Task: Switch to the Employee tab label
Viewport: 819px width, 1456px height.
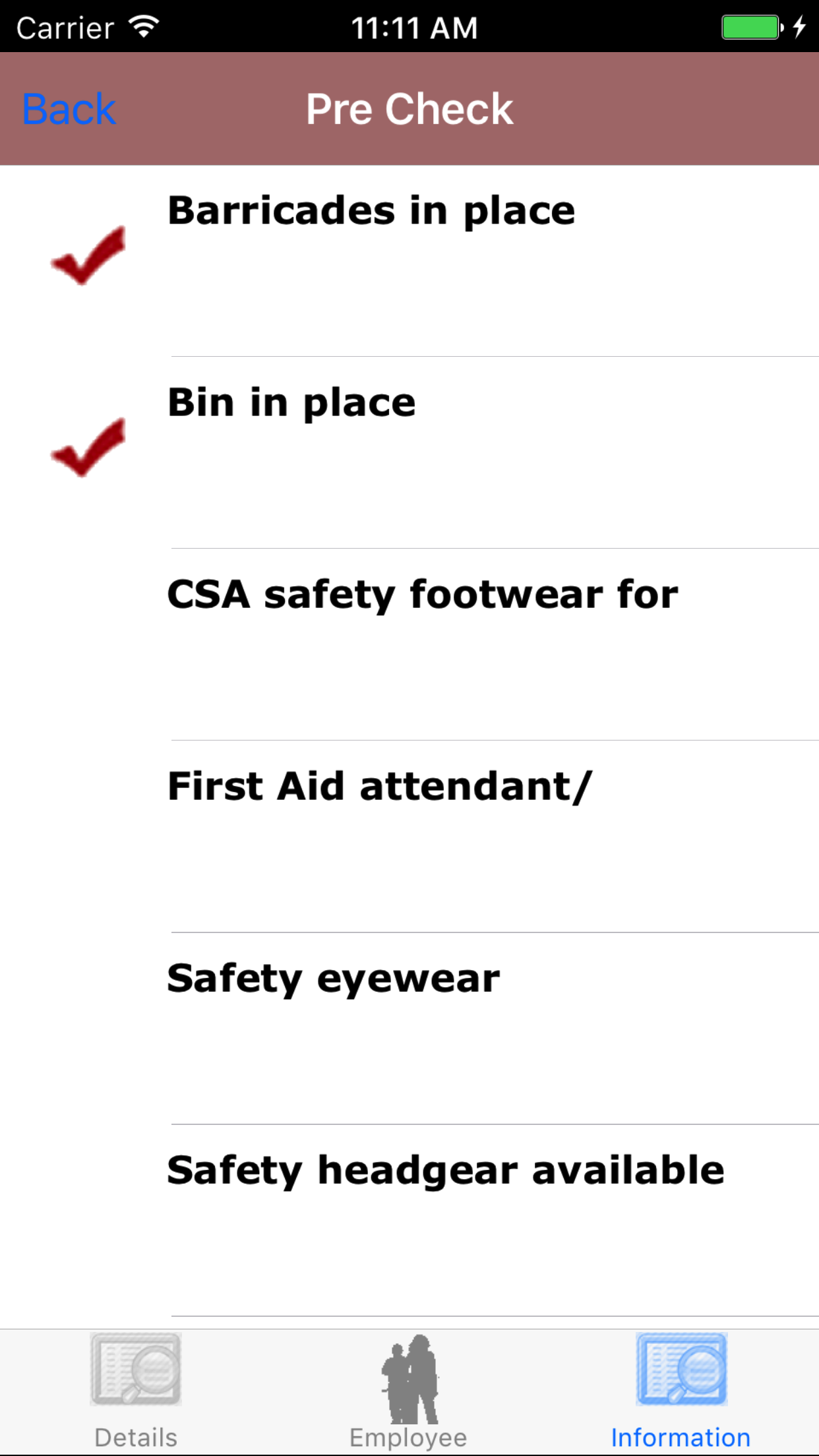Action: [408, 1438]
